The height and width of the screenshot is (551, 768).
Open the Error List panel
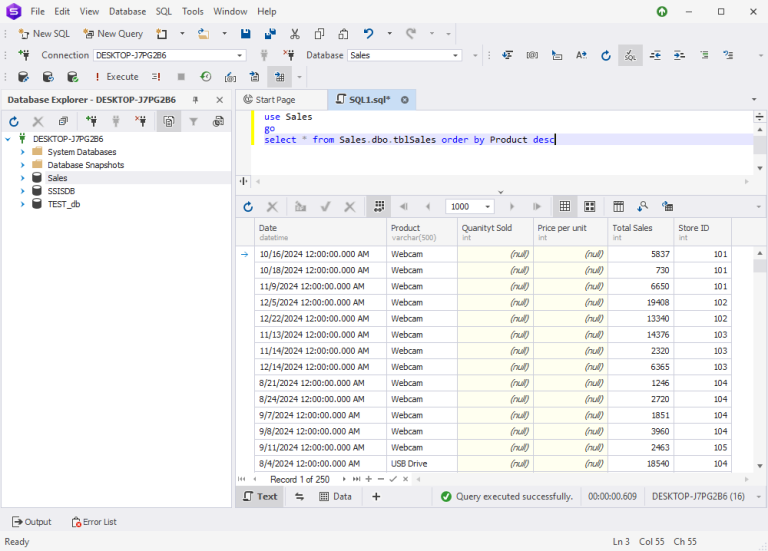point(94,522)
